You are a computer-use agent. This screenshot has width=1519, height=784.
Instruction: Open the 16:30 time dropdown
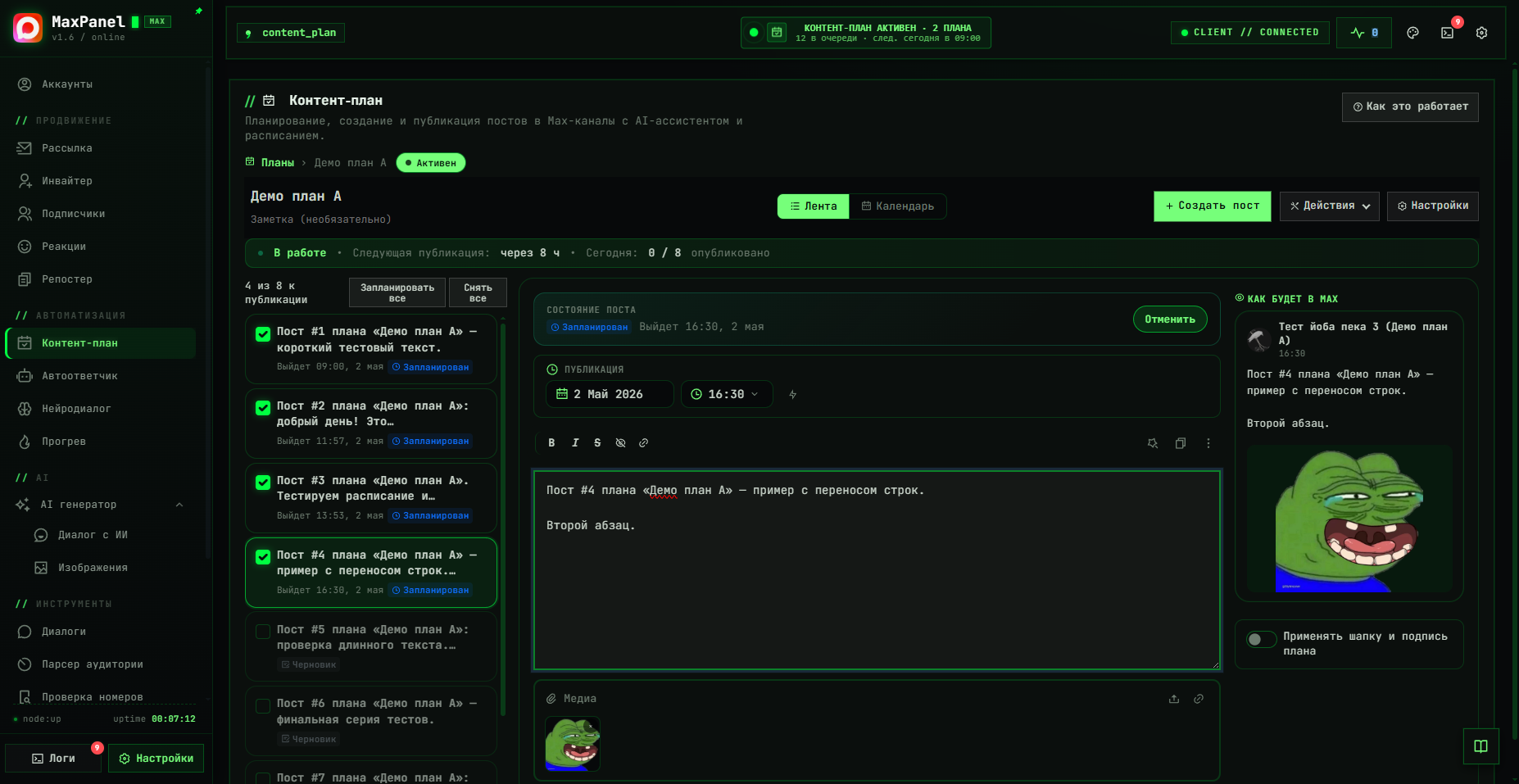tap(726, 394)
